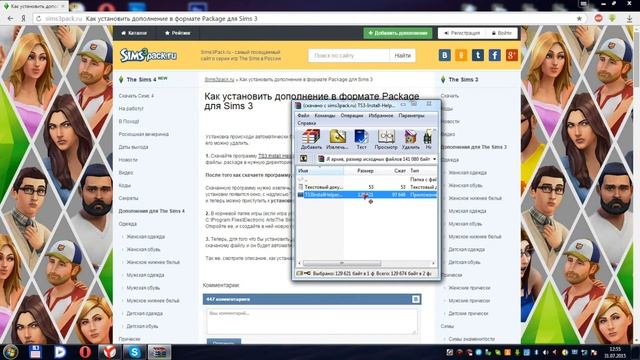The width and height of the screenshot is (640, 360).
Task: Open the Справка menu in WinRAR
Action: 307,123
